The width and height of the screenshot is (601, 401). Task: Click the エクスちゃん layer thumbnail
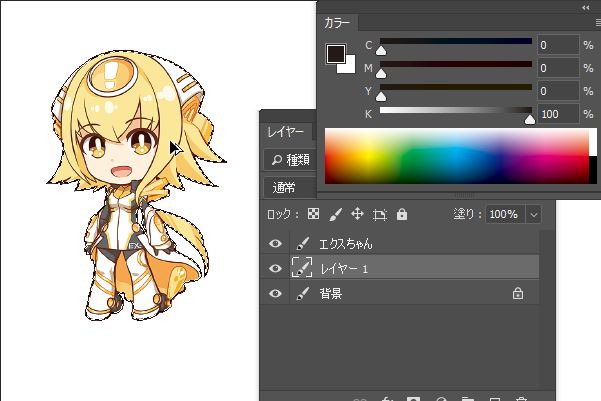tap(302, 243)
